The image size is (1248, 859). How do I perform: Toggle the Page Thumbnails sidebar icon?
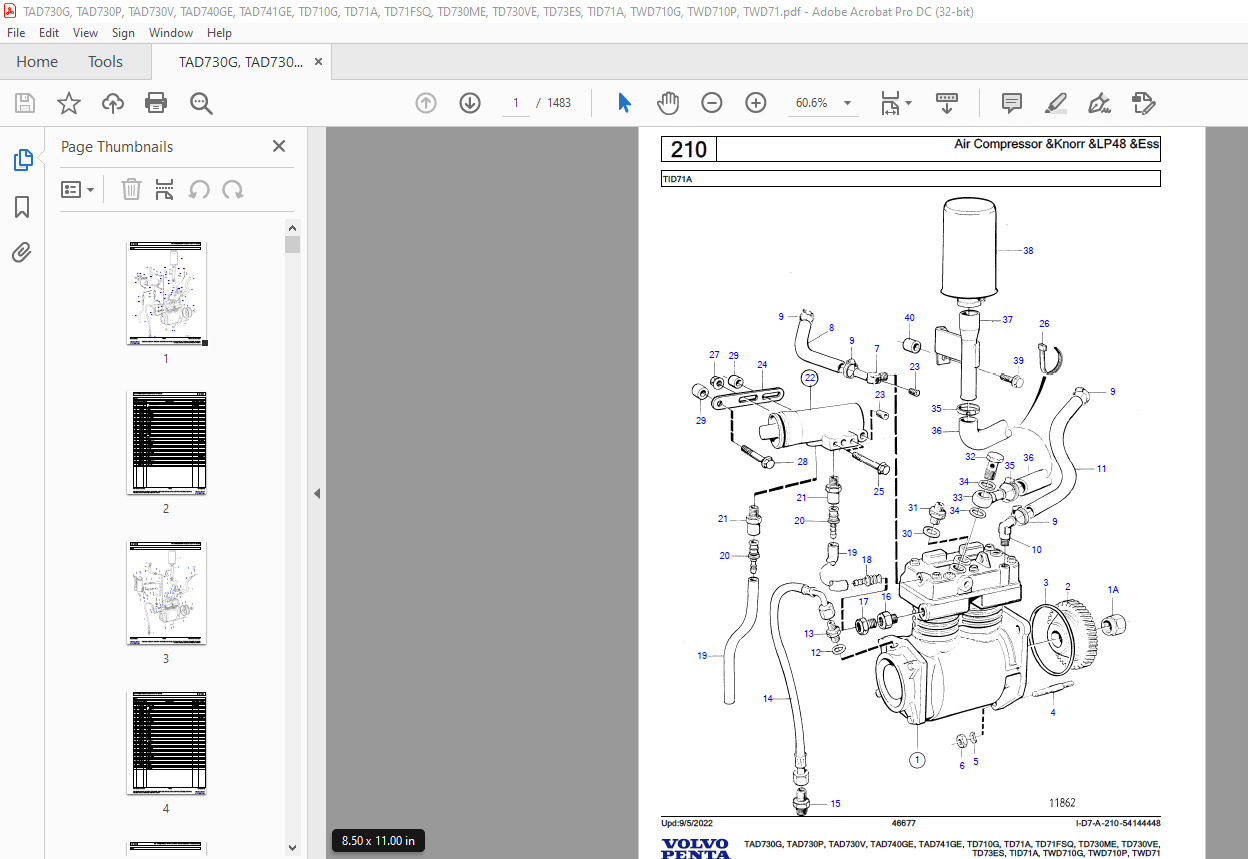pyautogui.click(x=22, y=160)
